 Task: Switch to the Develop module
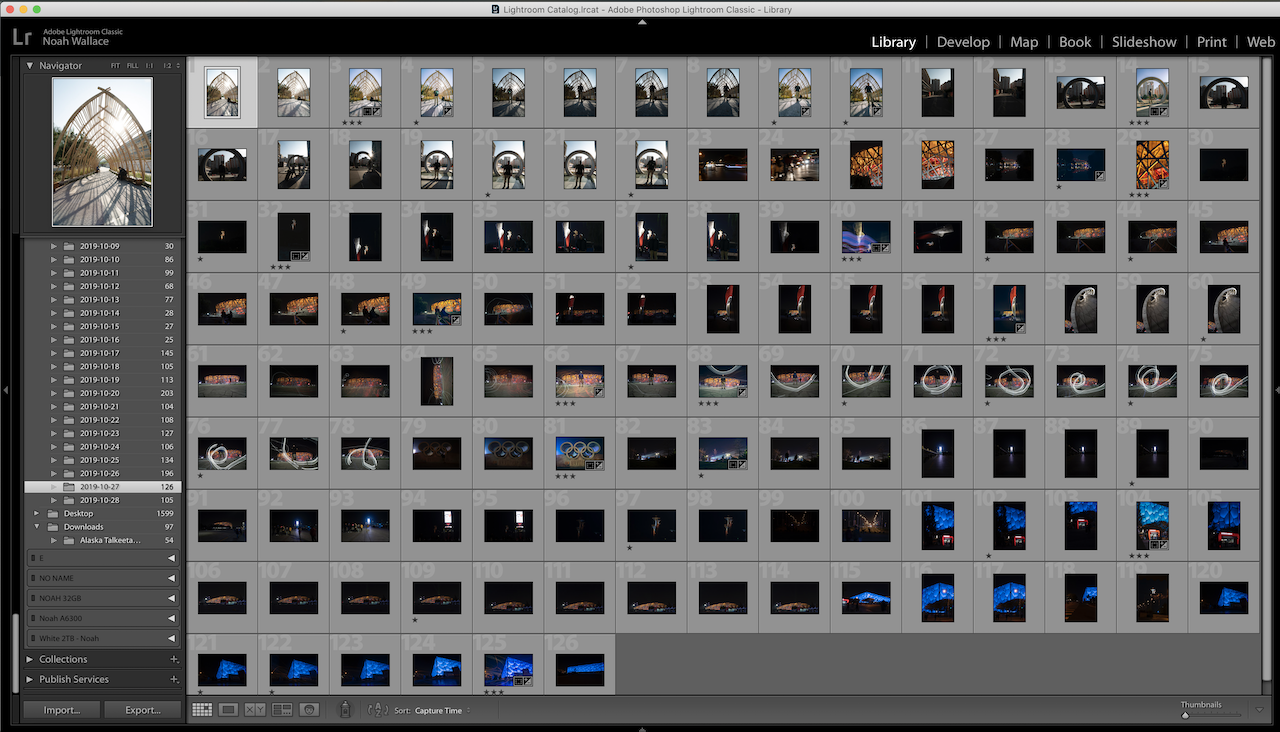click(963, 42)
